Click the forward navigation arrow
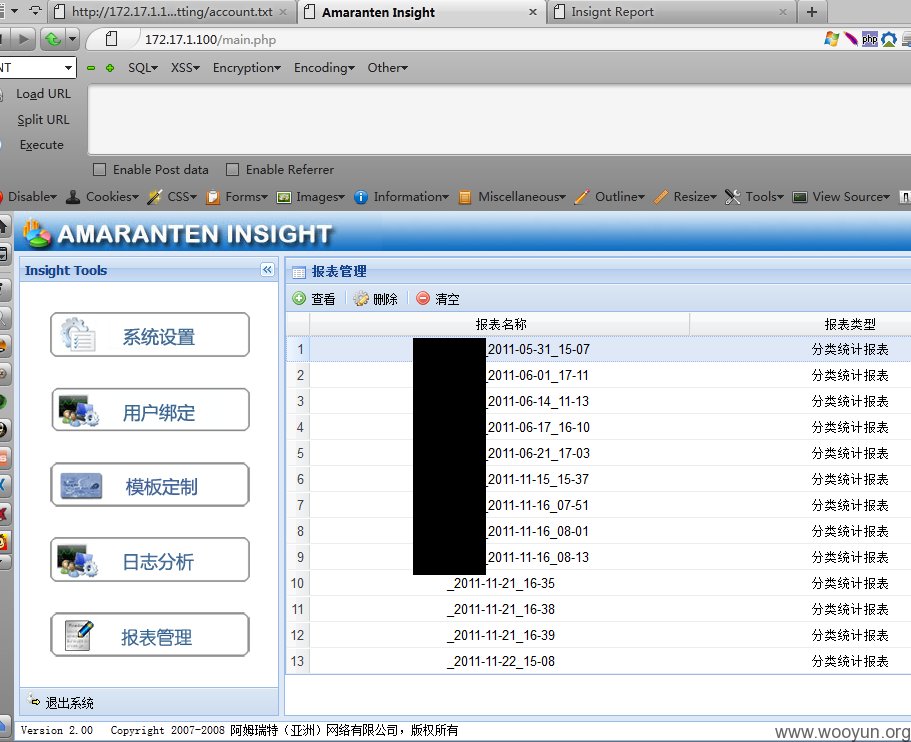 23,40
